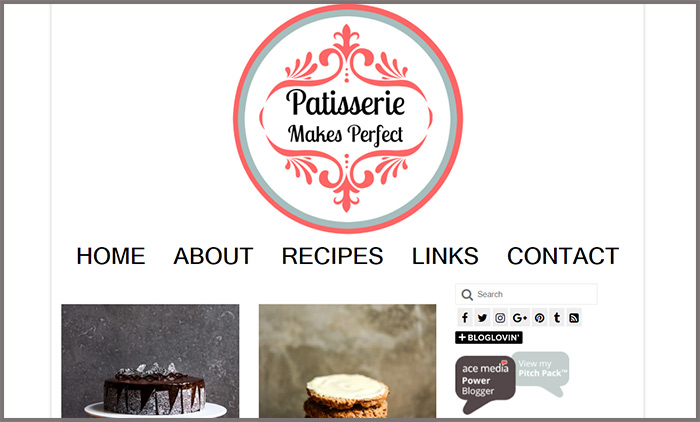Open the Twitter social icon
This screenshot has height=422, width=700.
(482, 318)
